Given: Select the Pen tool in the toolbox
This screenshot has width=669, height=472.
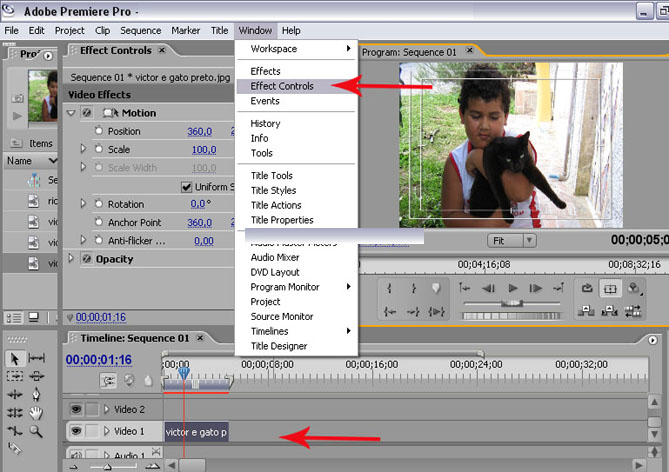Looking at the screenshot, I should pyautogui.click(x=37, y=395).
